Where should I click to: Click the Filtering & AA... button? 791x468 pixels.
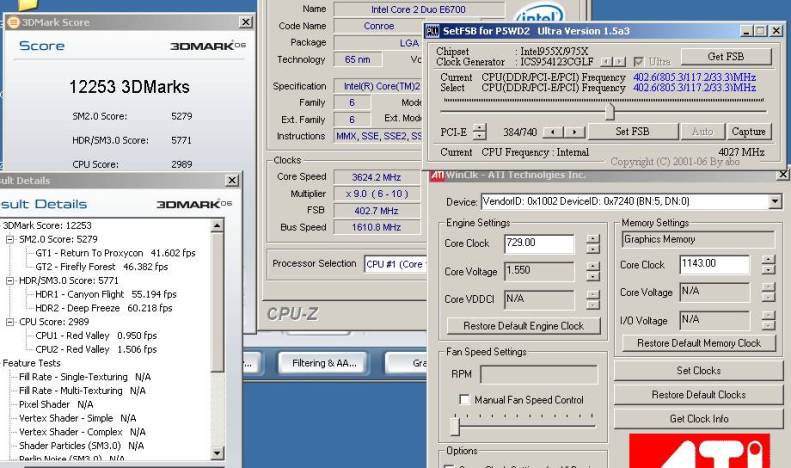point(324,363)
